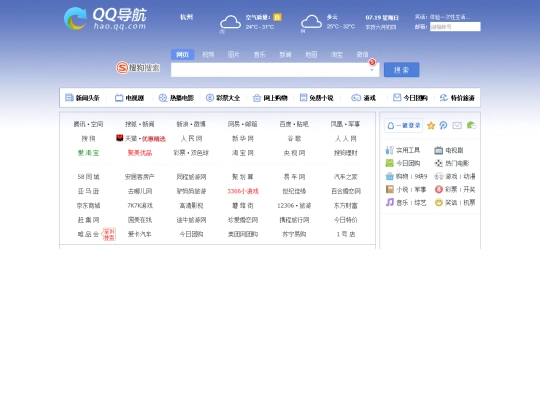Open the 新闻头条 news icon

tap(69, 98)
